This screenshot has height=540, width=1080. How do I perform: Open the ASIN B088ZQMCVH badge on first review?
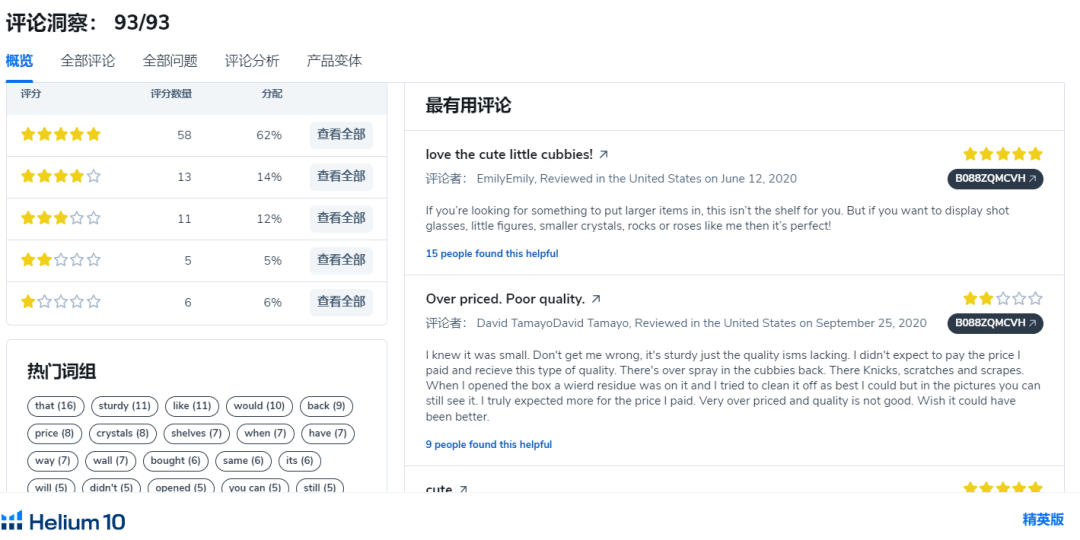pyautogui.click(x=995, y=179)
